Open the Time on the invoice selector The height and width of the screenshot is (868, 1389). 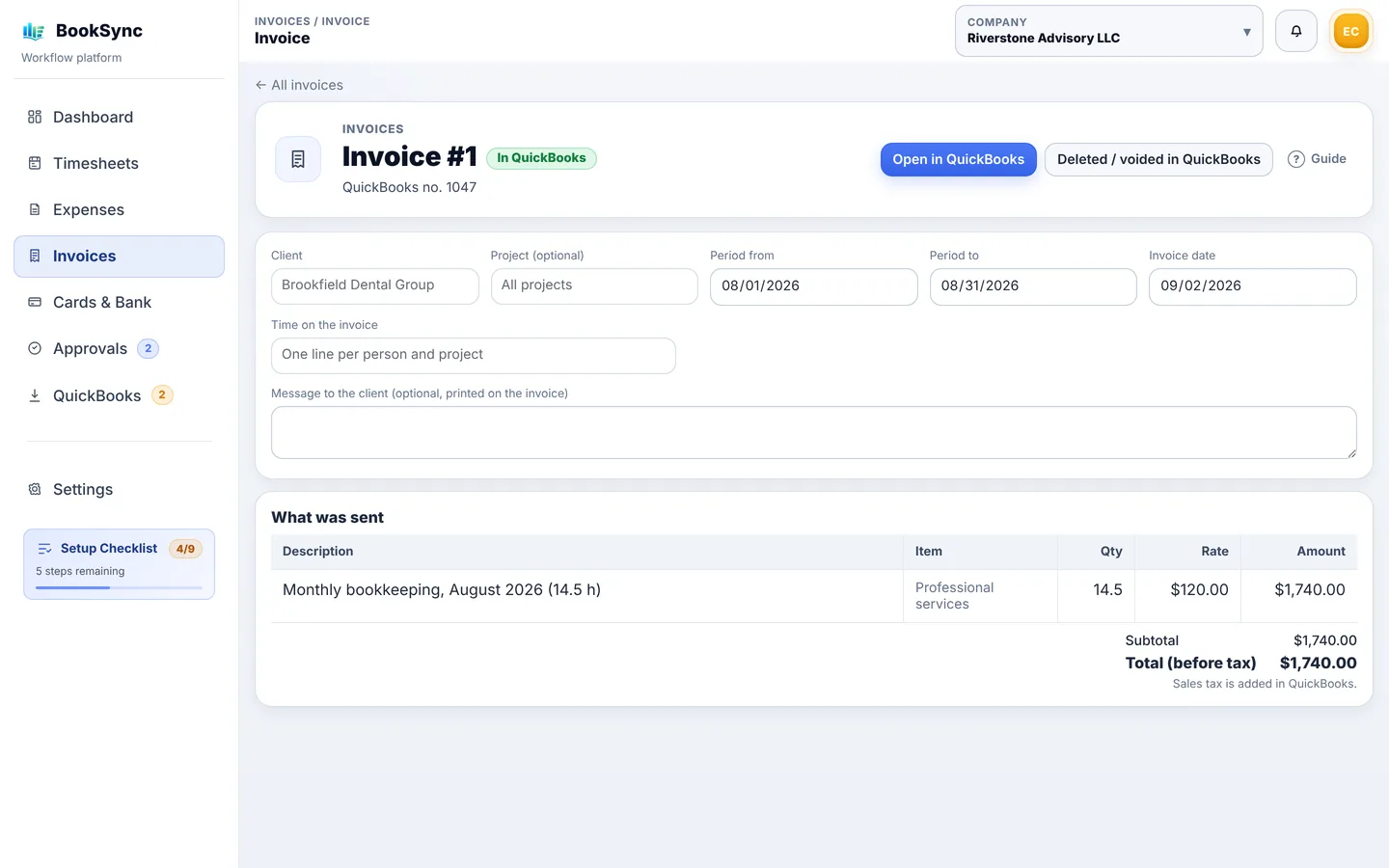coord(474,355)
